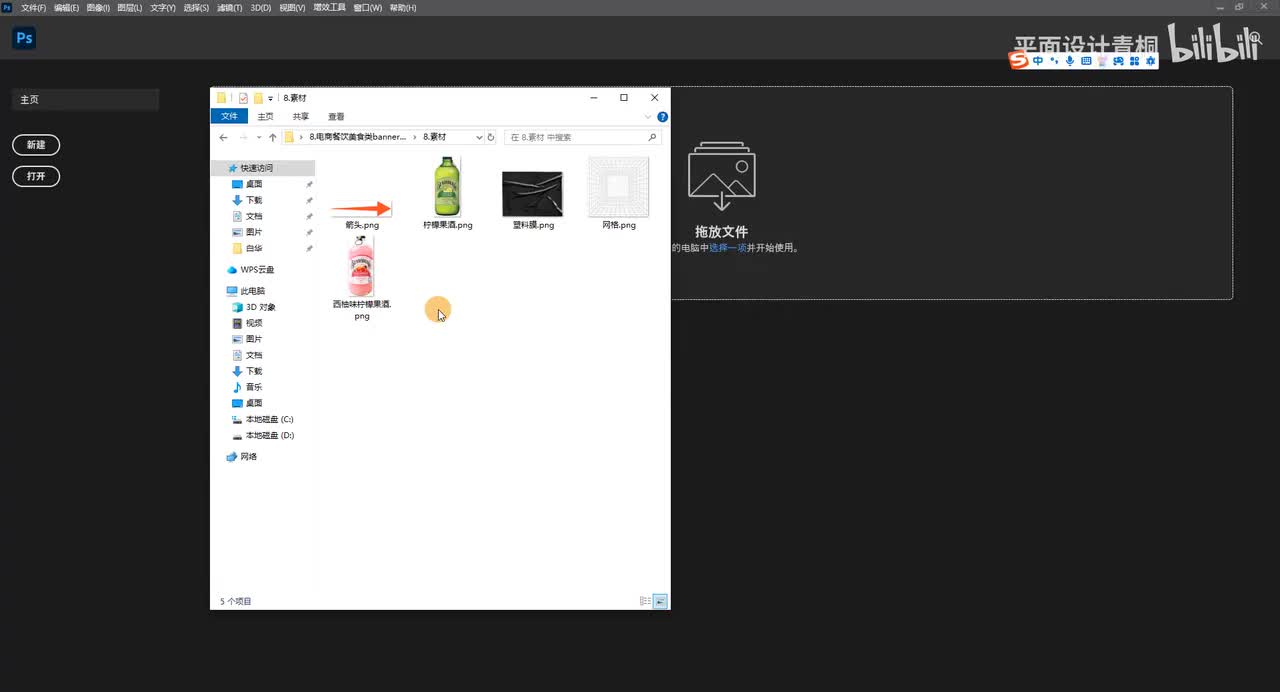
Task: Toggle the Sogou 中 Chinese/English mode icon
Action: [1039, 61]
